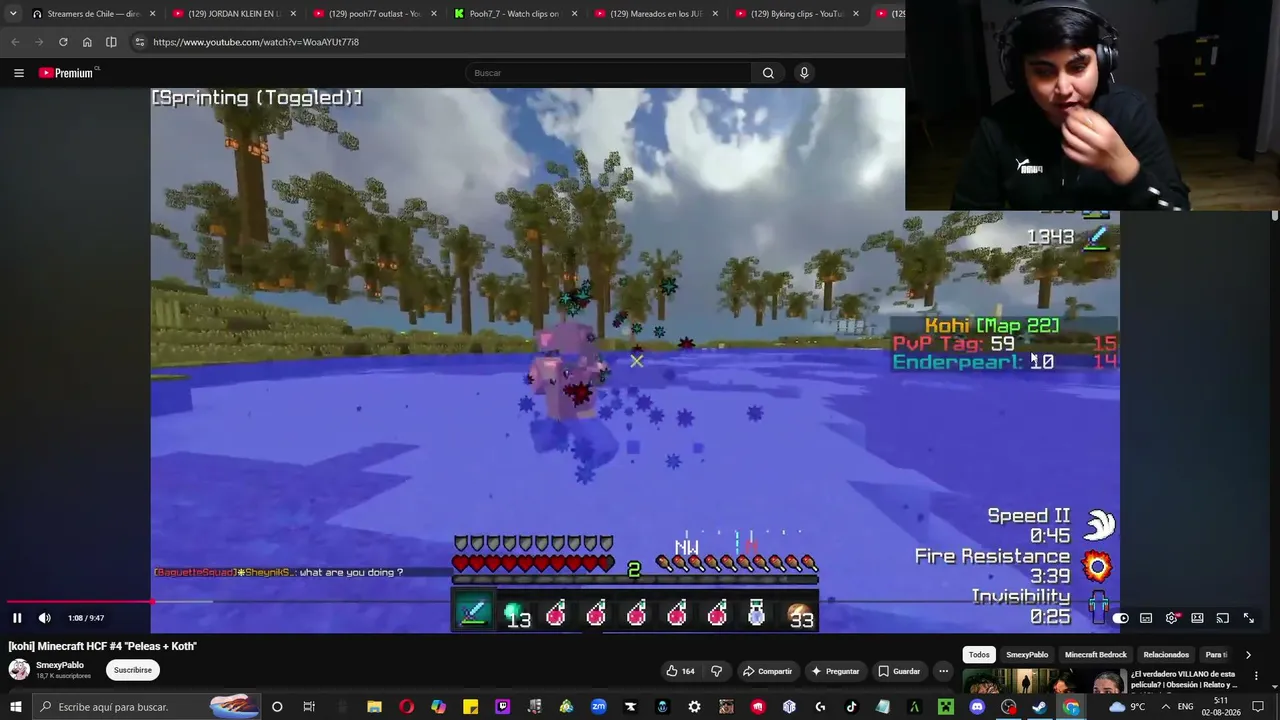Save video with Guardar button
The image size is (1280, 720).
899,671
